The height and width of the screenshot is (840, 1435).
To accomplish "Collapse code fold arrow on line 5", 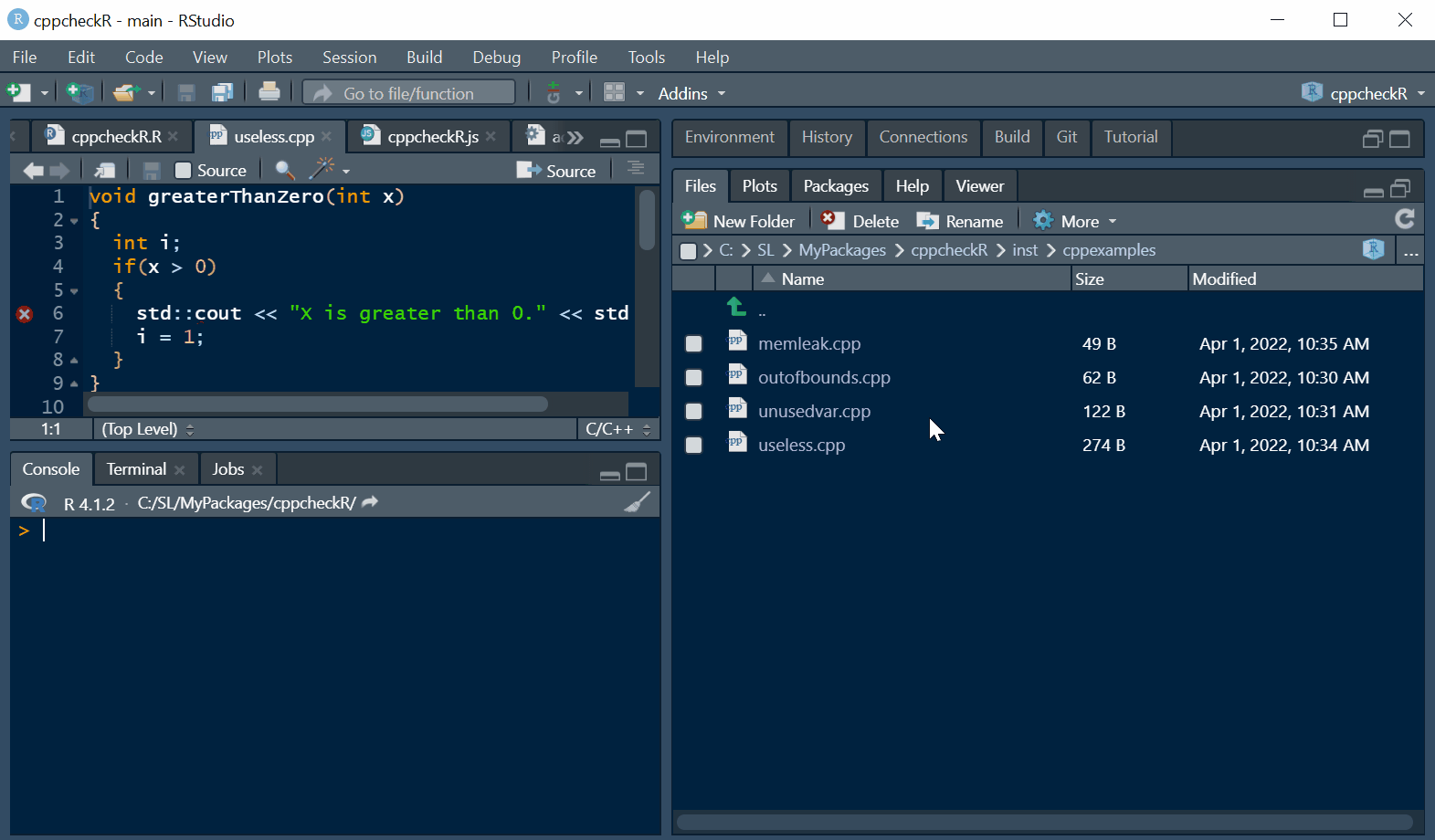I will 75,291.
